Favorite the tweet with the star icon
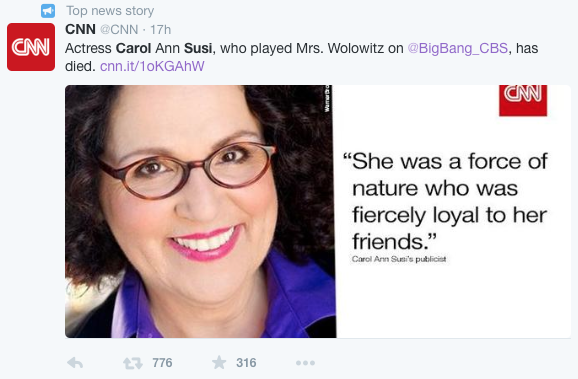578x379 pixels. [x=219, y=362]
